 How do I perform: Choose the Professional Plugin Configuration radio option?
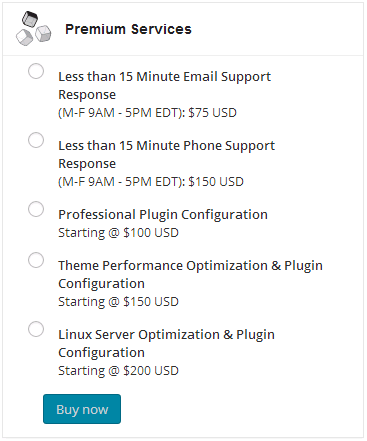tap(36, 209)
